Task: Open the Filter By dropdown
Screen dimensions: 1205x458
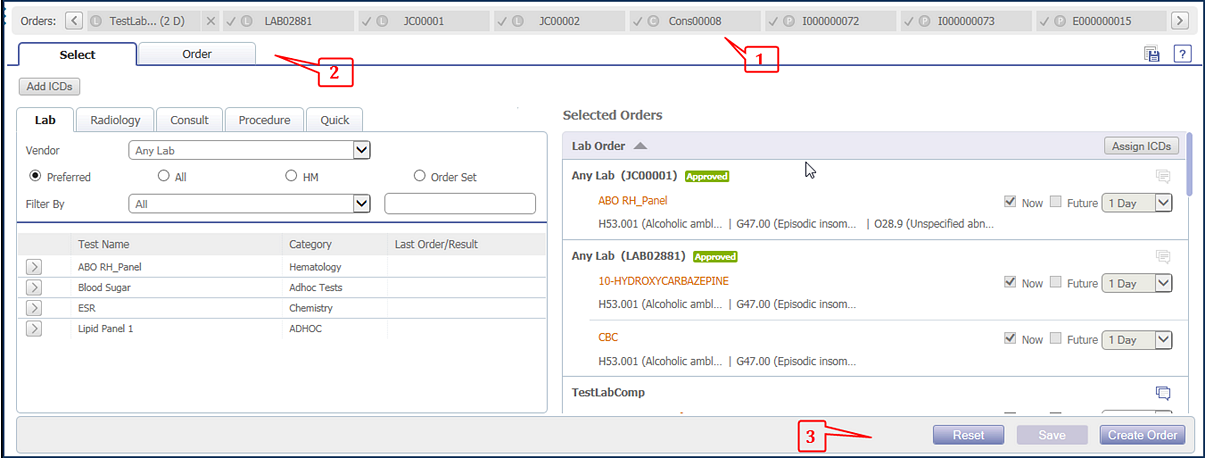Action: [362, 204]
